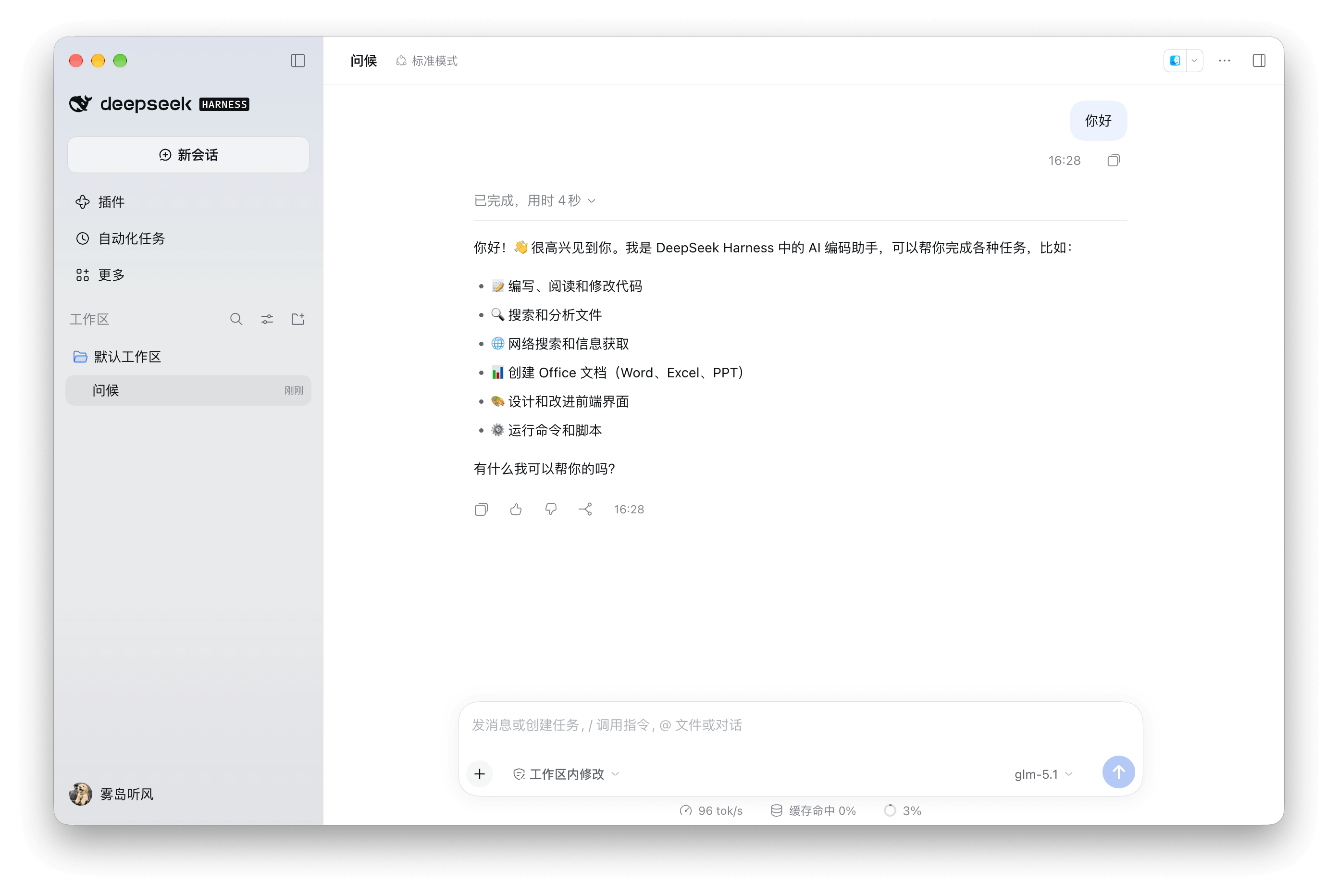Send the message with arrow button
This screenshot has width=1338, height=896.
click(x=1118, y=772)
